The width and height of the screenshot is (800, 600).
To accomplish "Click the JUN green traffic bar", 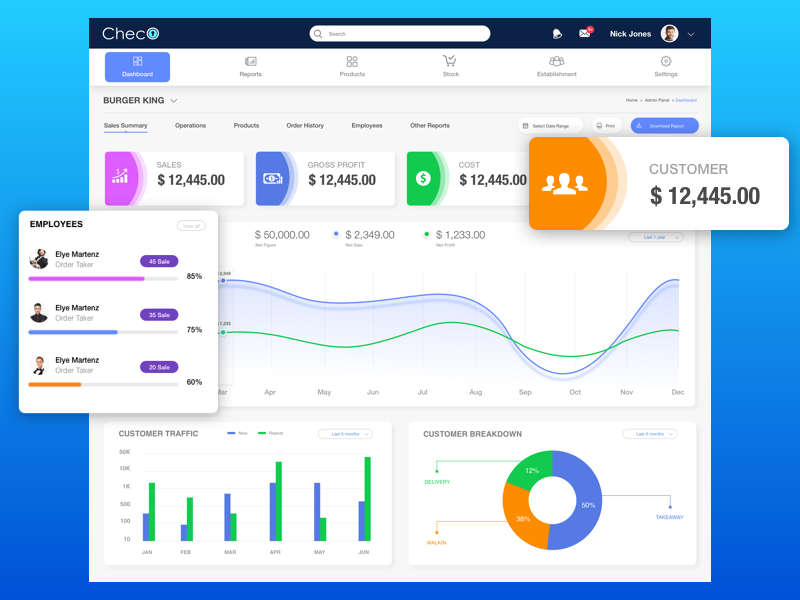I will click(x=368, y=499).
